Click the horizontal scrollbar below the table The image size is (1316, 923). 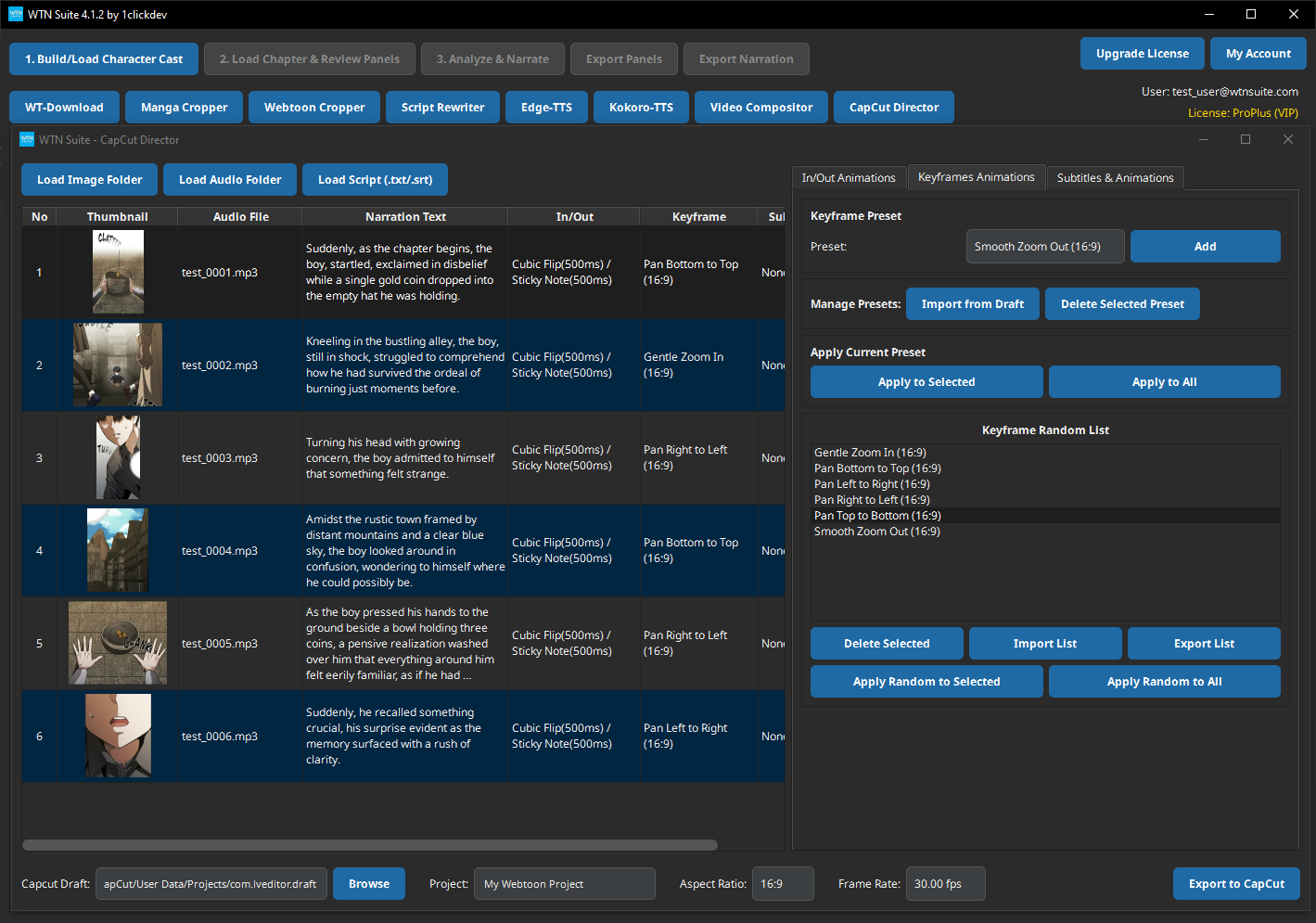coord(369,844)
